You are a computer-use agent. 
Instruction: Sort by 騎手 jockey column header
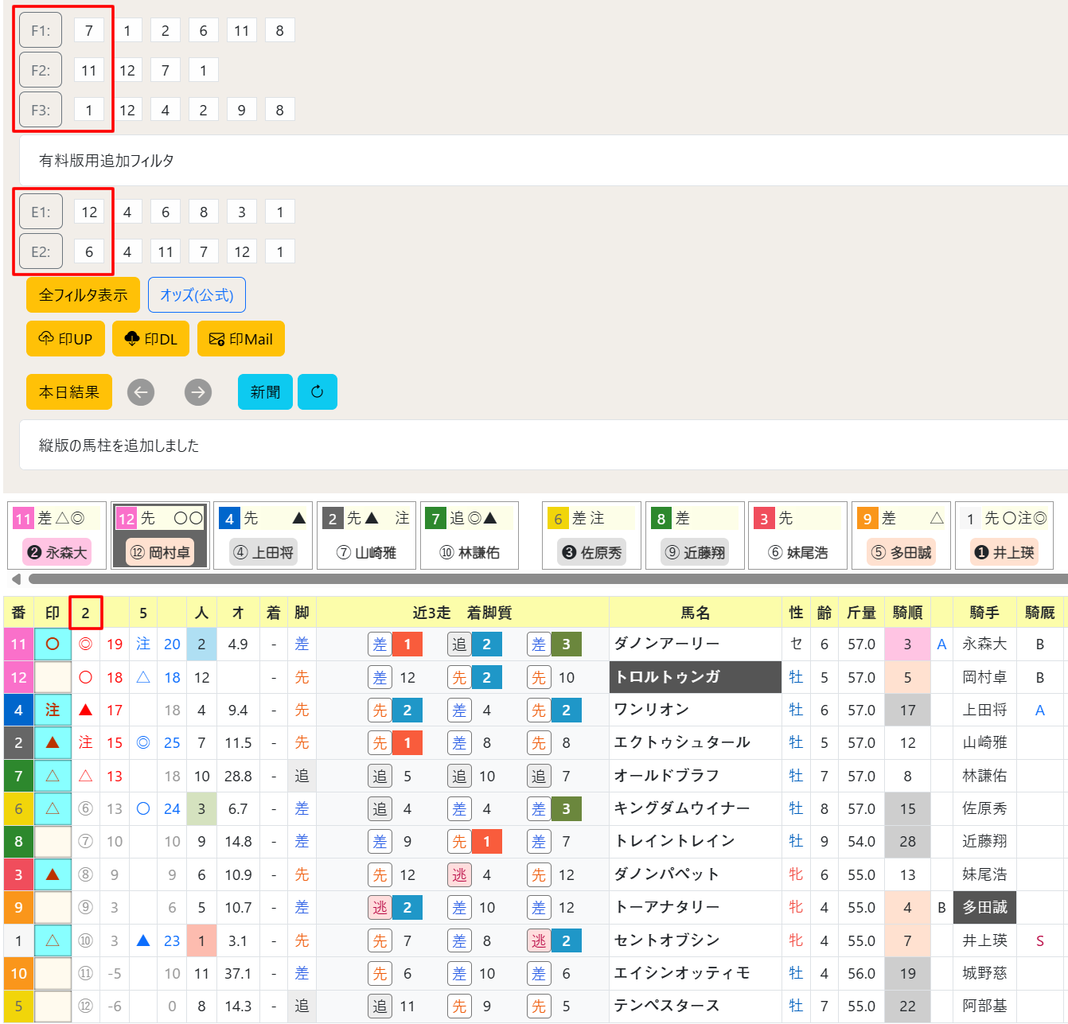tap(984, 612)
